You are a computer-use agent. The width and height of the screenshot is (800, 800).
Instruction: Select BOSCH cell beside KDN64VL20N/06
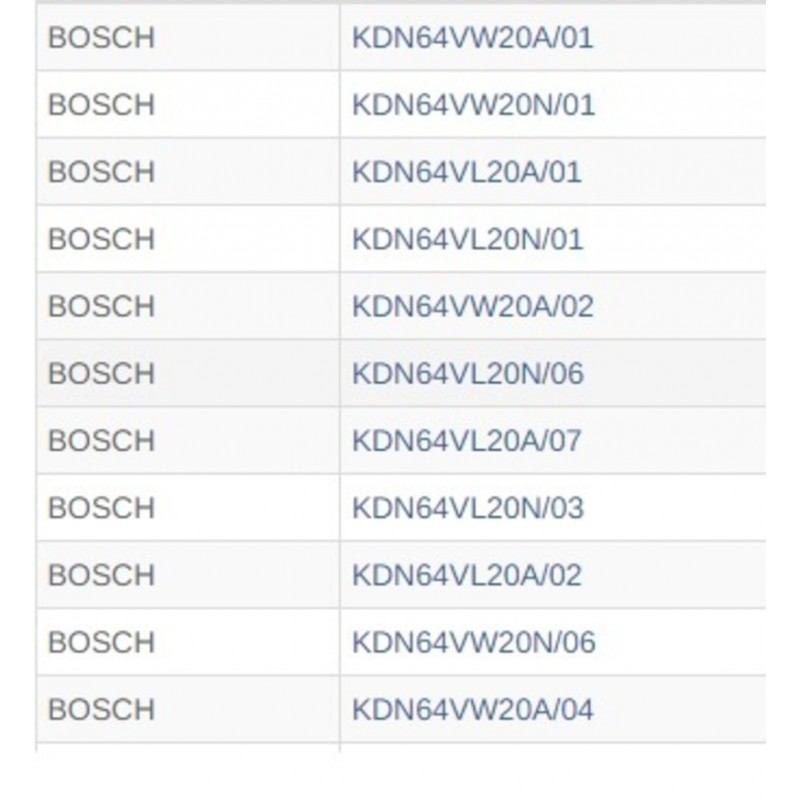pos(188,373)
